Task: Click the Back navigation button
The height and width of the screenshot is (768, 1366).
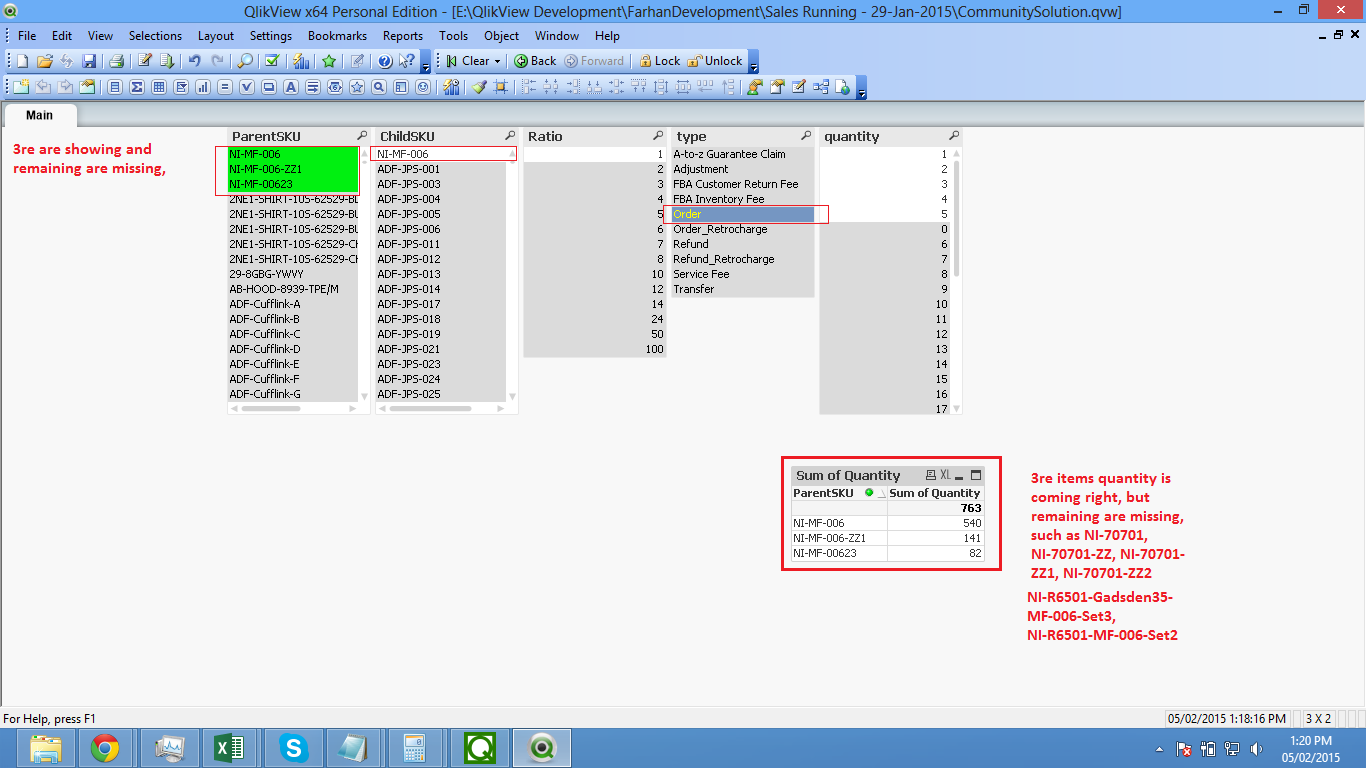Action: tap(535, 61)
